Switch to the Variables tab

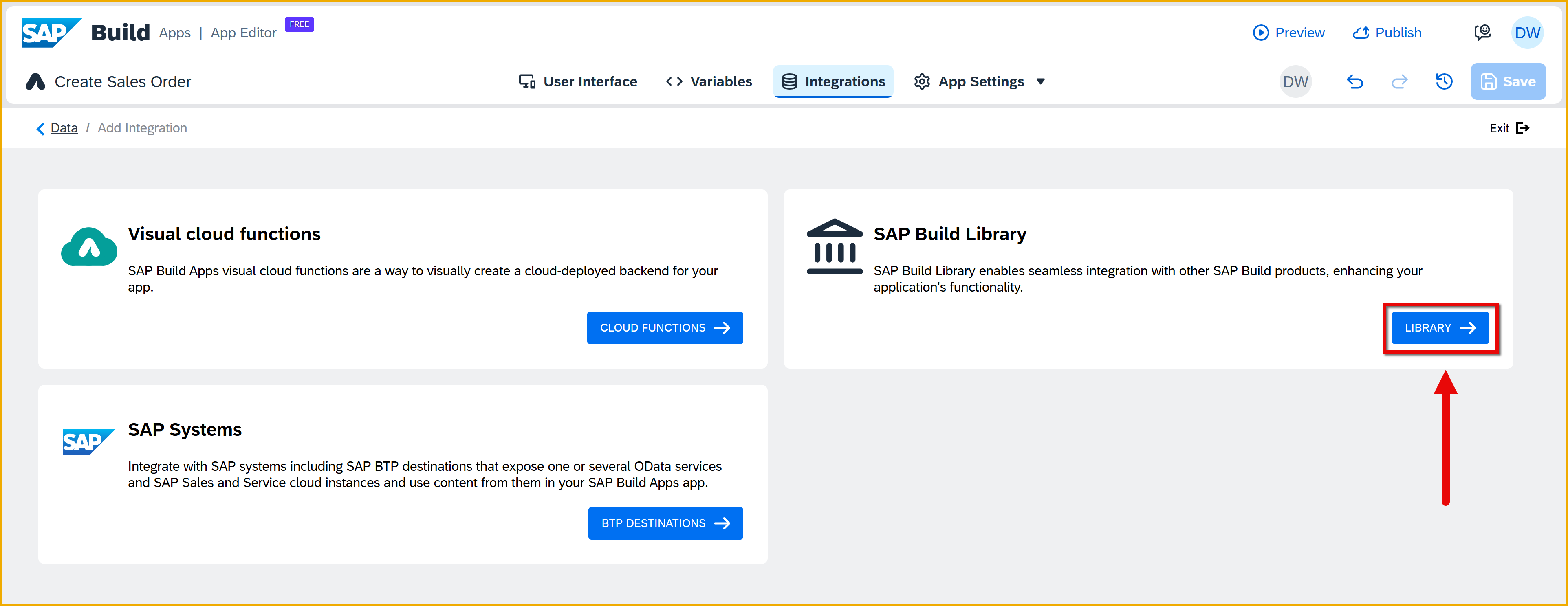click(709, 81)
